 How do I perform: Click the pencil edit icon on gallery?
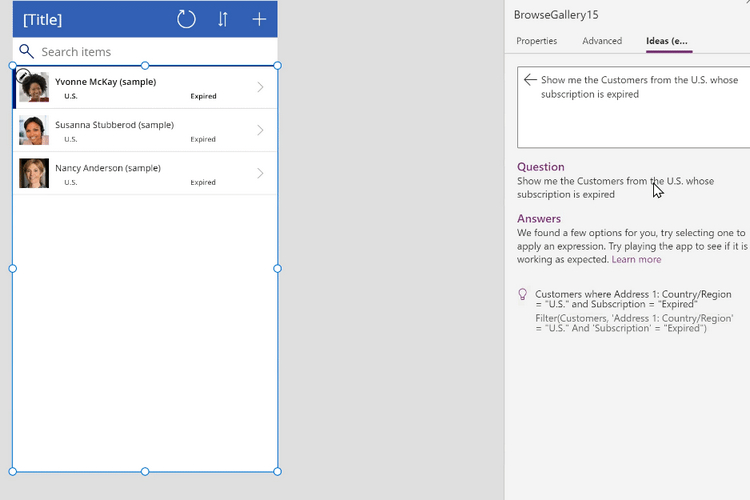coord(23,76)
